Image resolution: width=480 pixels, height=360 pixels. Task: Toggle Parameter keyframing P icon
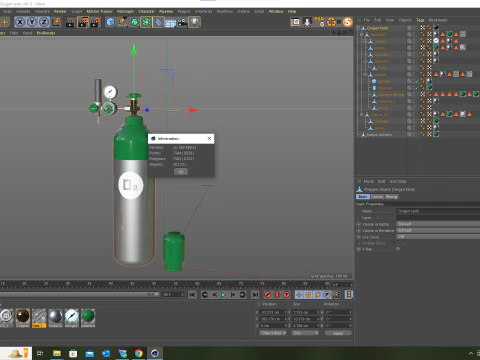pyautogui.click(x=327, y=295)
